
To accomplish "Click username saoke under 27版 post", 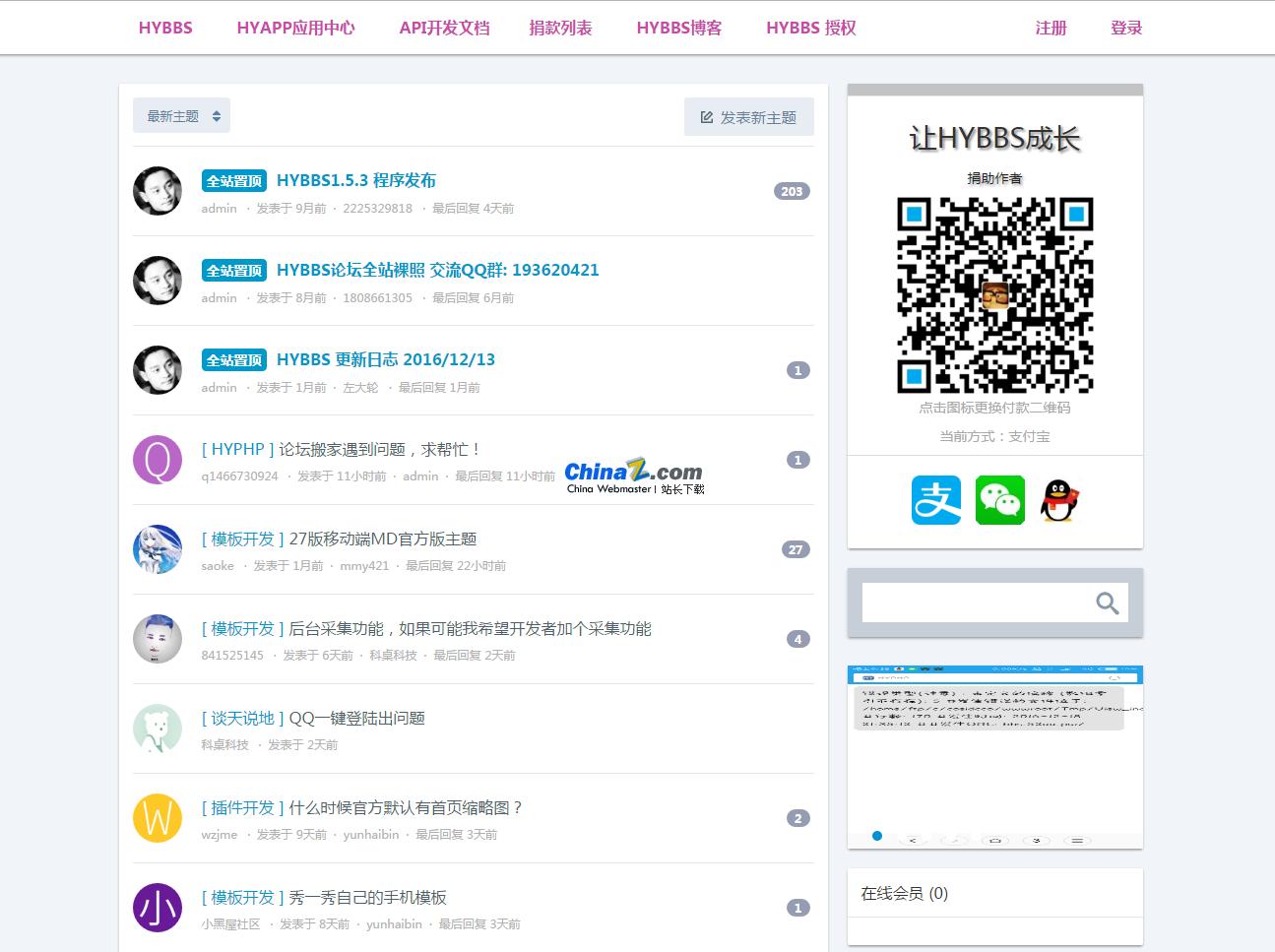I will click(x=218, y=566).
